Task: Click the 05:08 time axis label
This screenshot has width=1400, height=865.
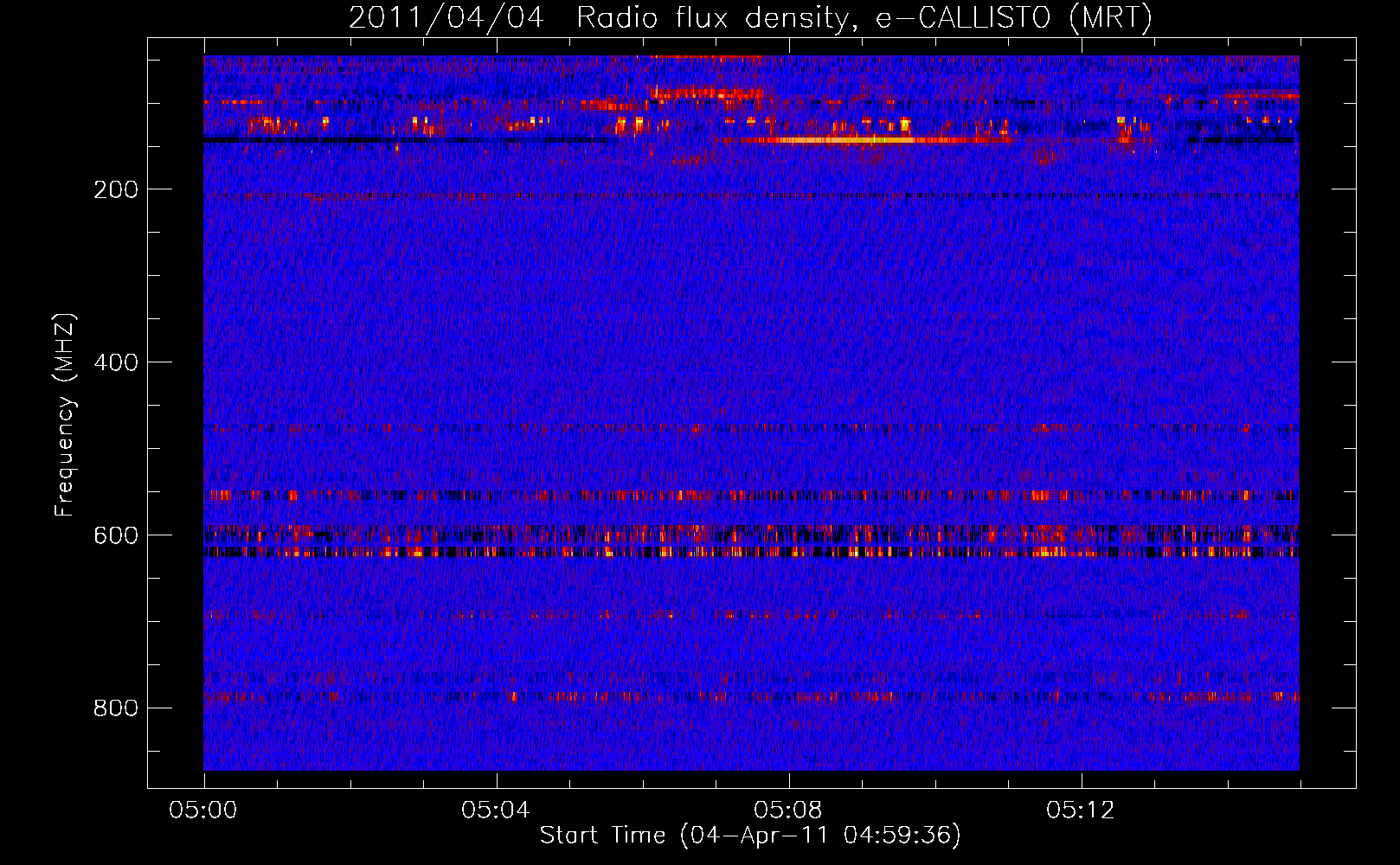Action: (788, 811)
